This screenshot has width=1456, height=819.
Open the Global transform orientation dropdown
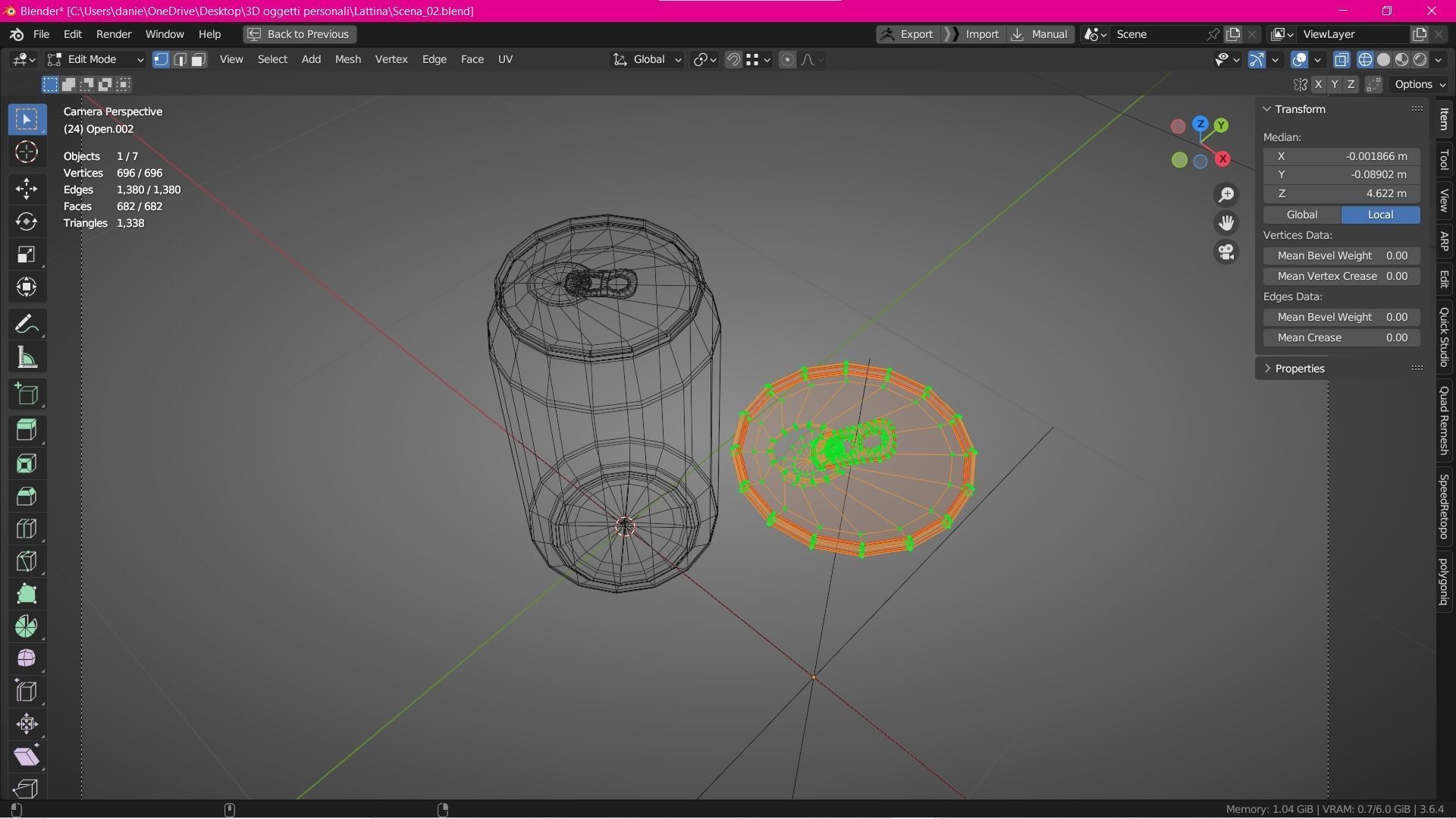coord(648,59)
